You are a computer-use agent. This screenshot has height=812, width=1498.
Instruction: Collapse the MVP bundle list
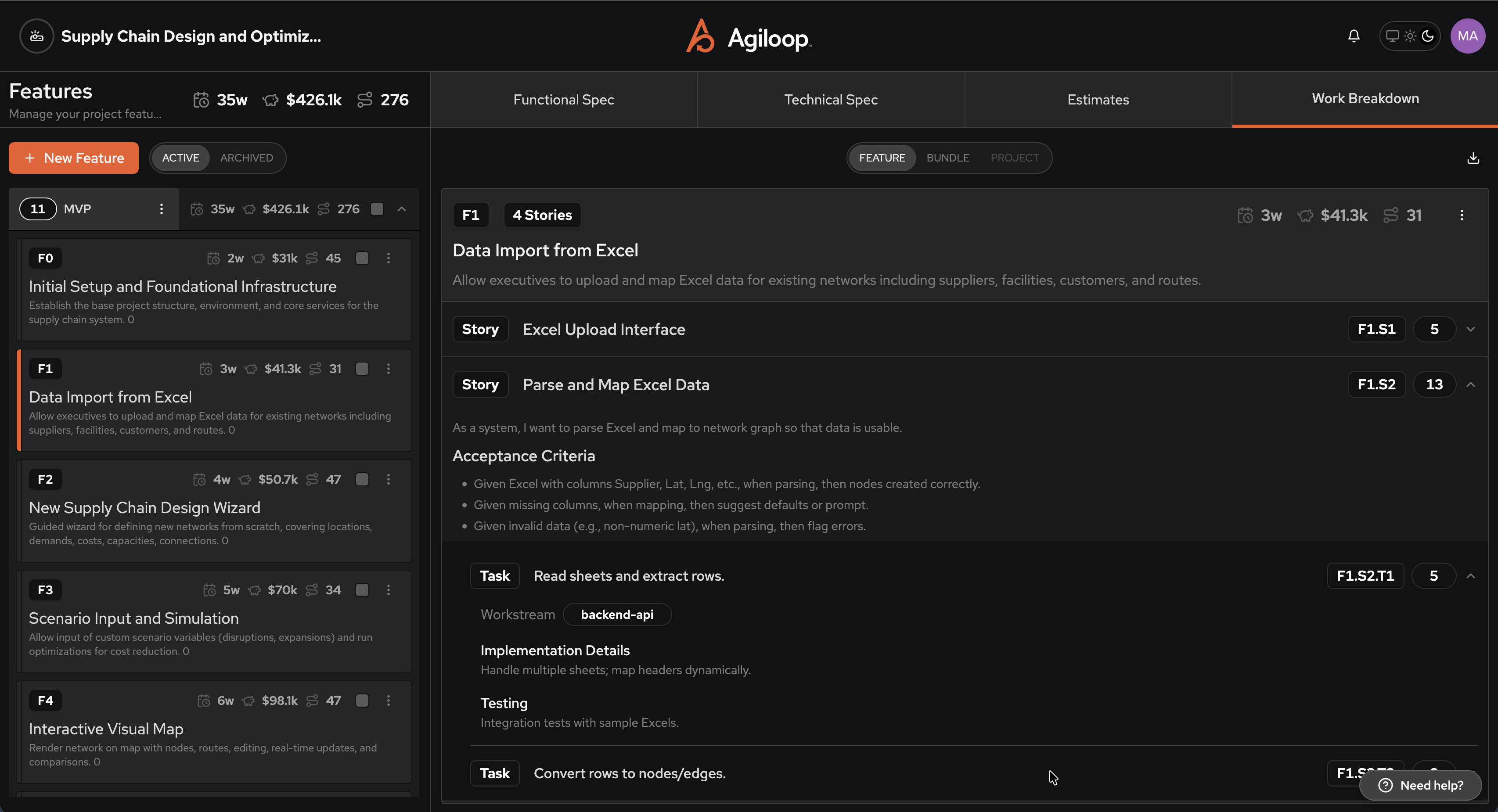[x=402, y=208]
